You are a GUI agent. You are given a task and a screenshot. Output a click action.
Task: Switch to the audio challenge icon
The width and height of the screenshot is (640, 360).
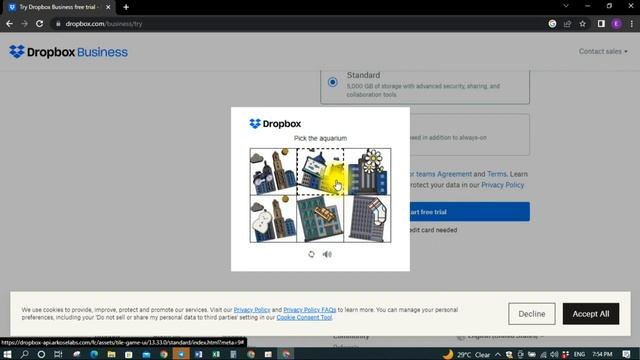pyautogui.click(x=327, y=254)
